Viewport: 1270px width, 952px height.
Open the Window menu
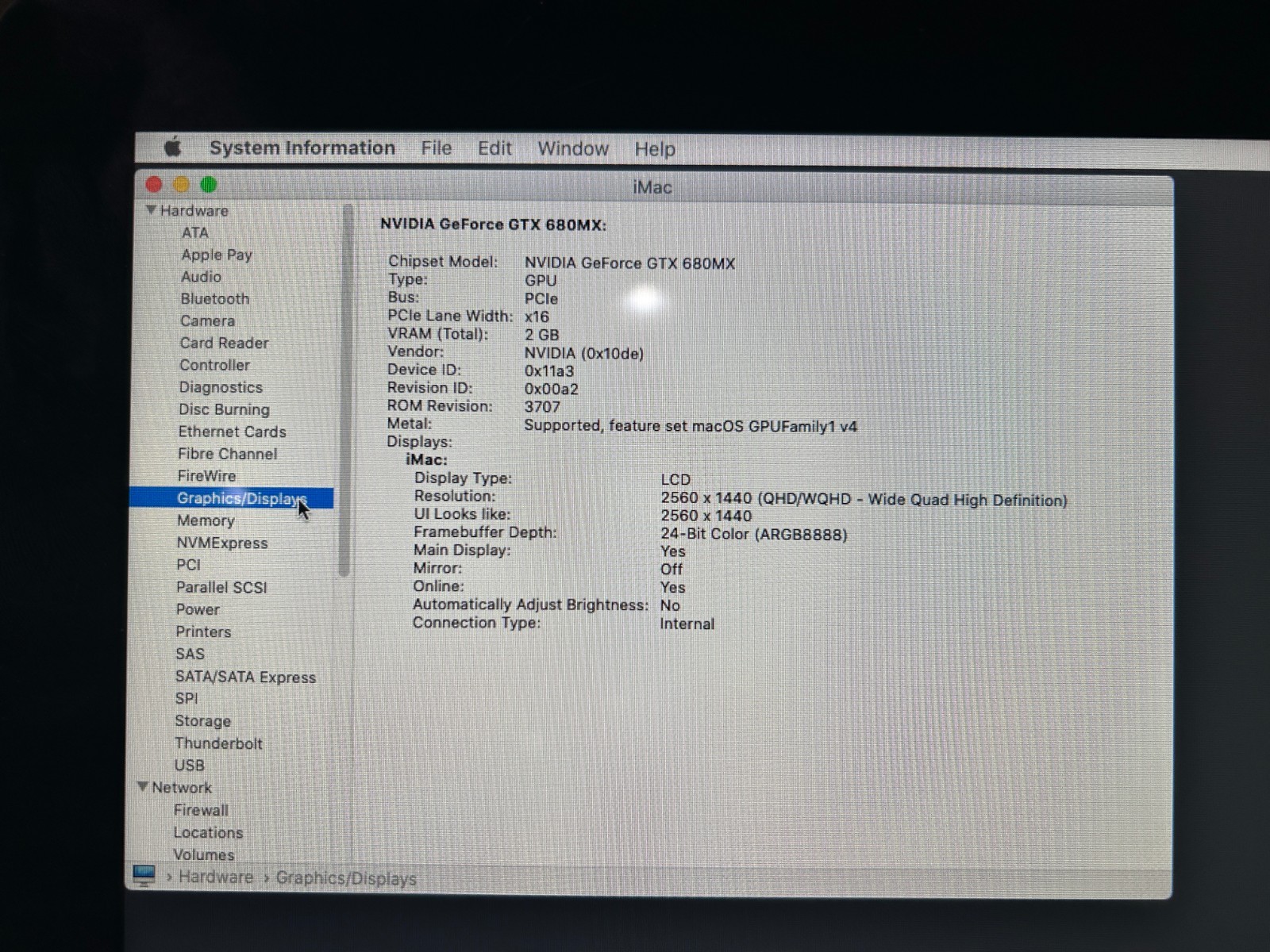coord(572,149)
